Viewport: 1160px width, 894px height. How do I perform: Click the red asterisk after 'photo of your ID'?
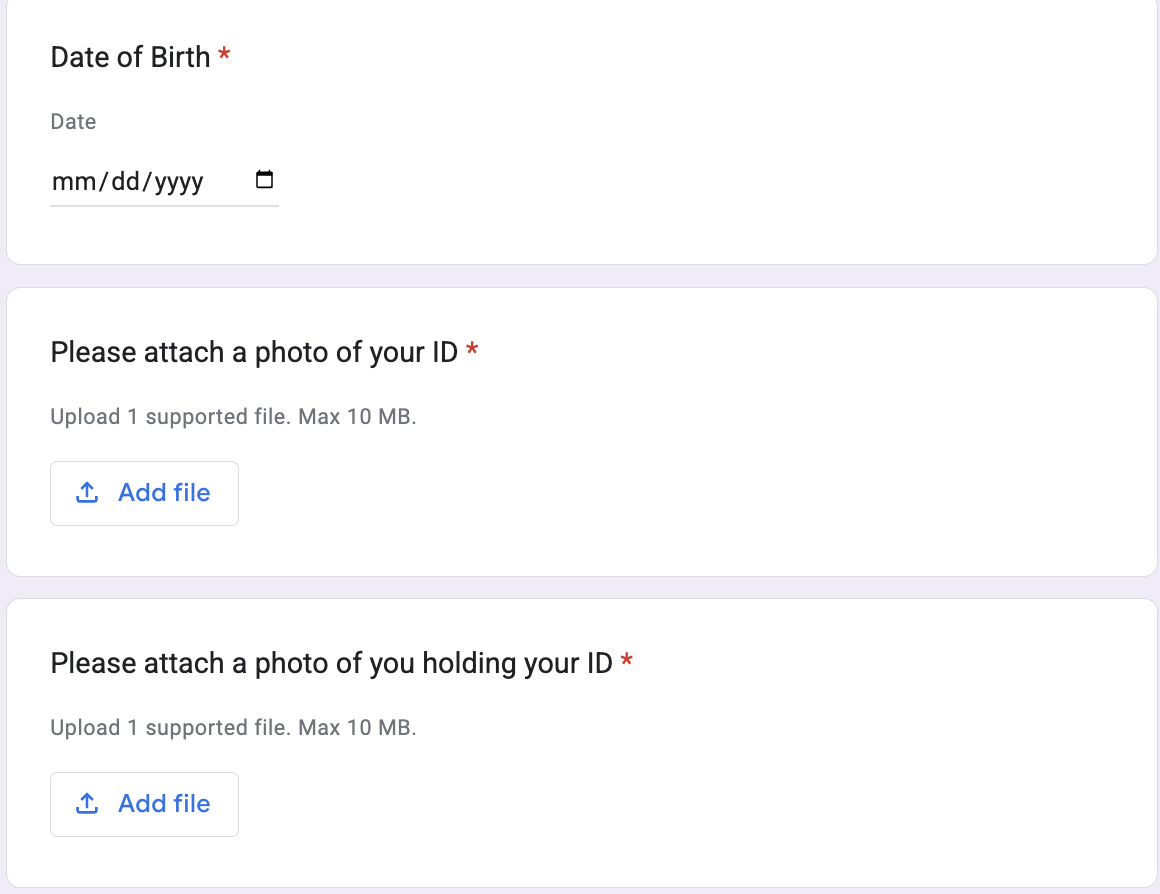point(472,349)
